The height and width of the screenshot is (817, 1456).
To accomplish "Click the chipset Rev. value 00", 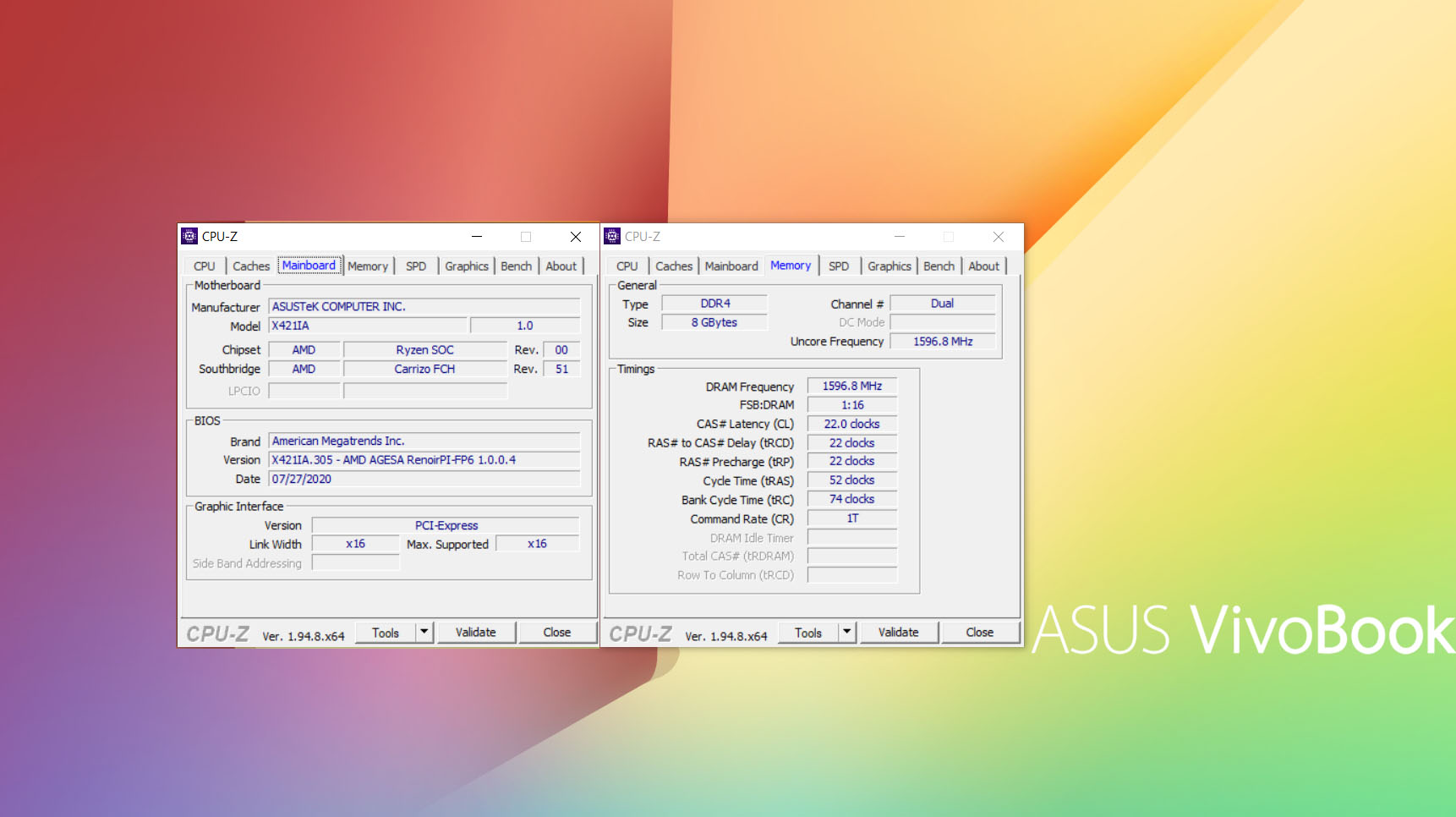I will point(561,350).
